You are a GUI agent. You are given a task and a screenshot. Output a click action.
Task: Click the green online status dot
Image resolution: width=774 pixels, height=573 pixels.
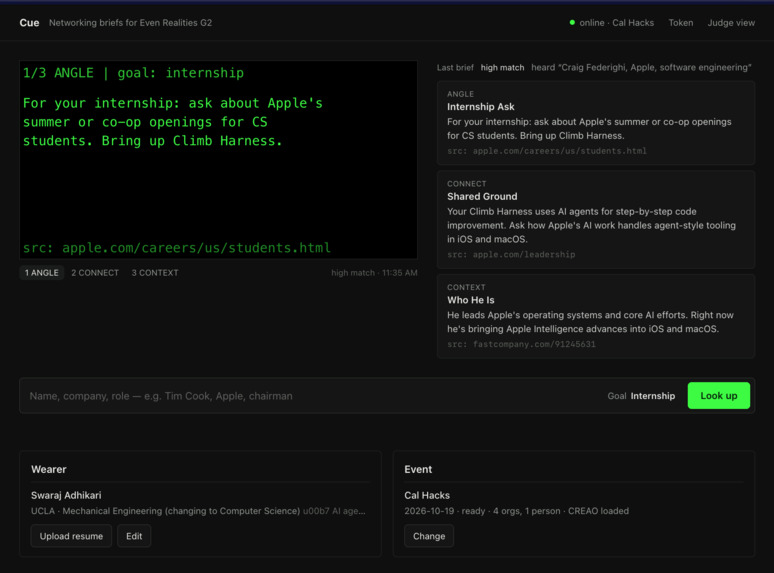[x=572, y=22]
